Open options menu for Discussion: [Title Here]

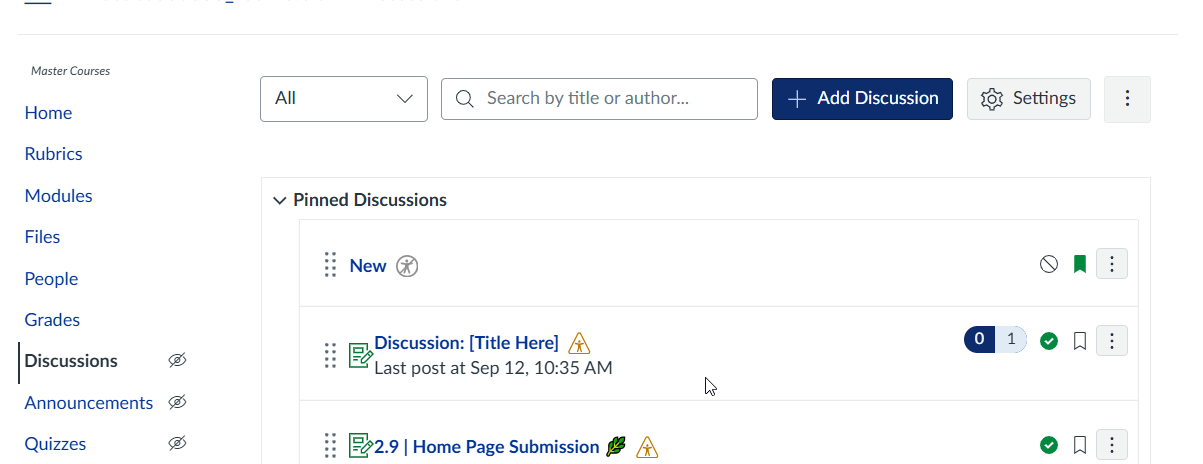[x=1112, y=340]
